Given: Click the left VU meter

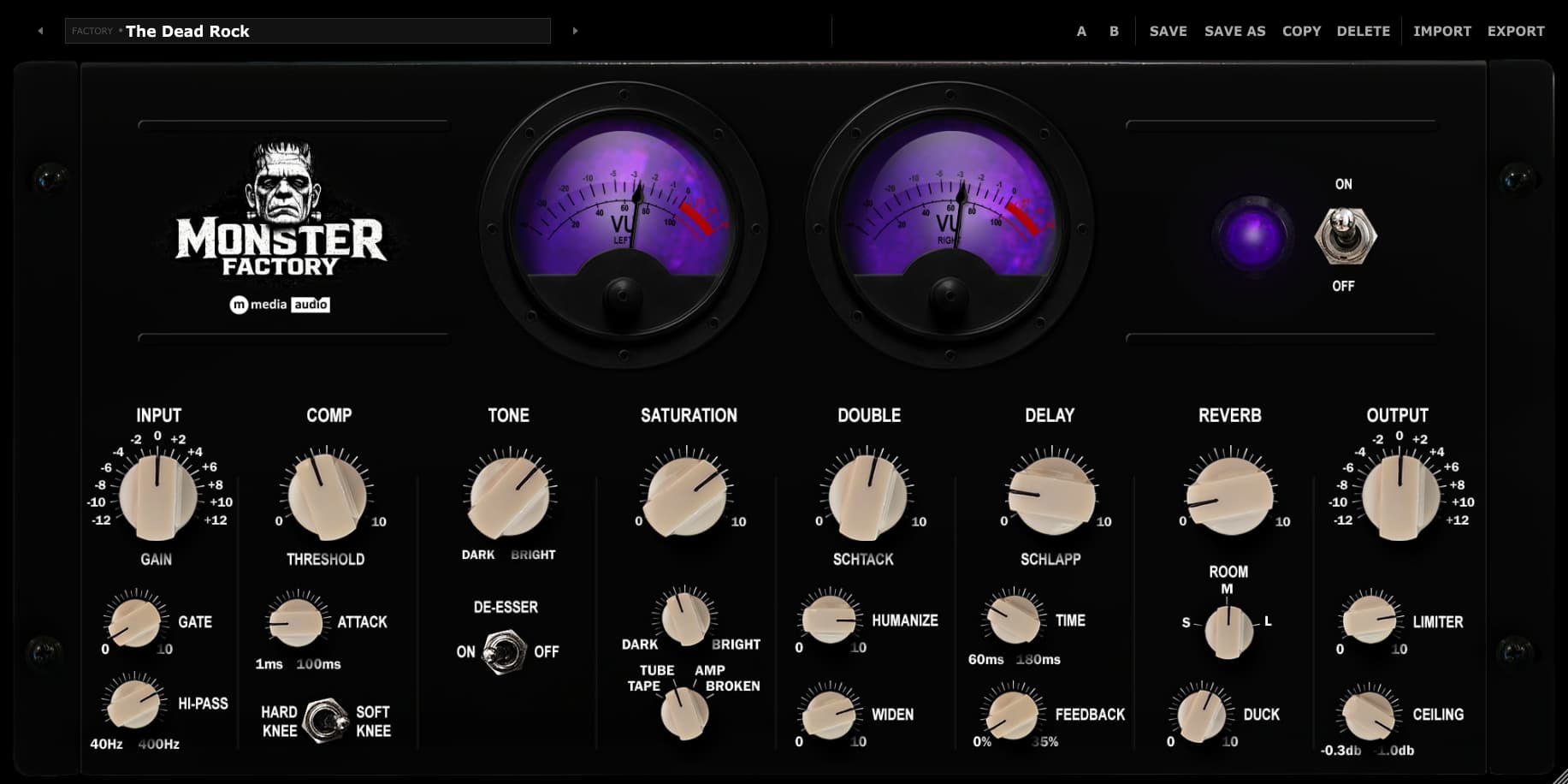Looking at the screenshot, I should 623,224.
